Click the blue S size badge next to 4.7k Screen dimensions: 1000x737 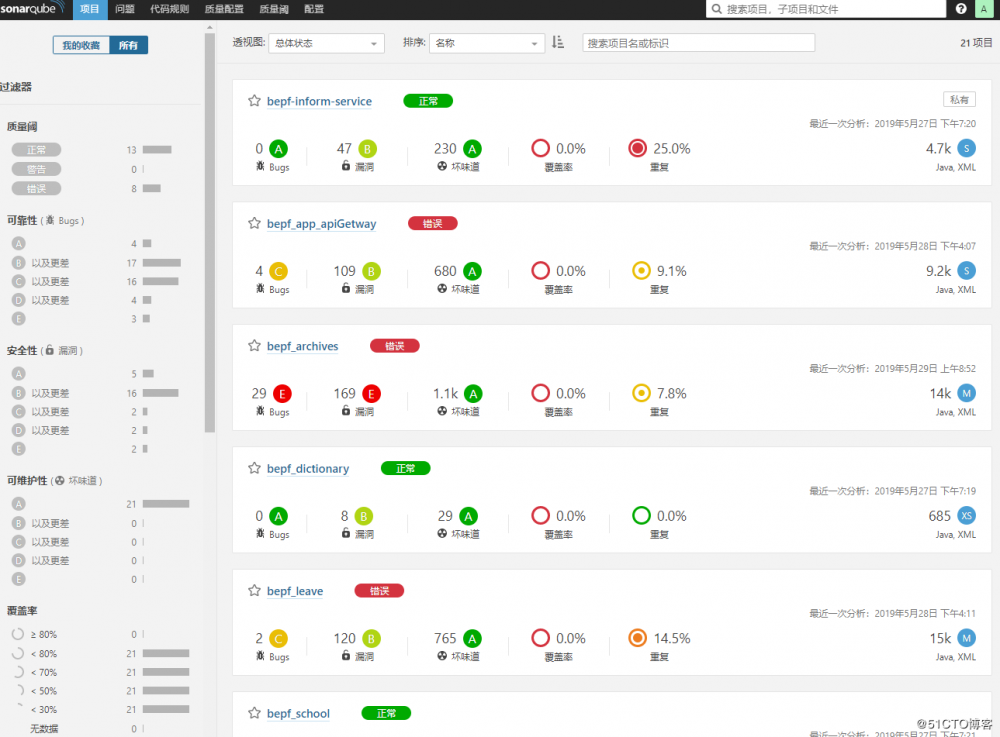[x=964, y=147]
